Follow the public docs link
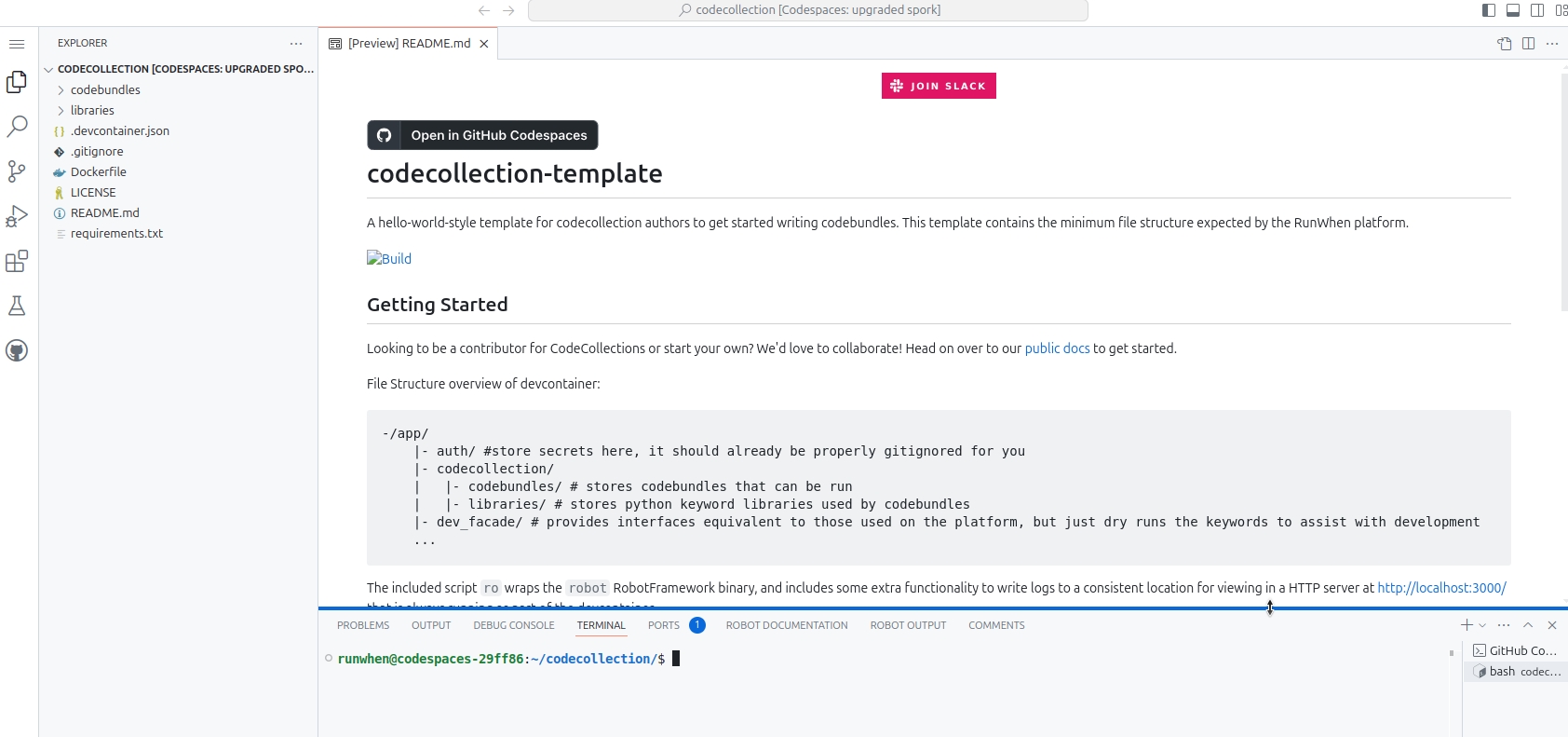1568x737 pixels. point(1057,348)
